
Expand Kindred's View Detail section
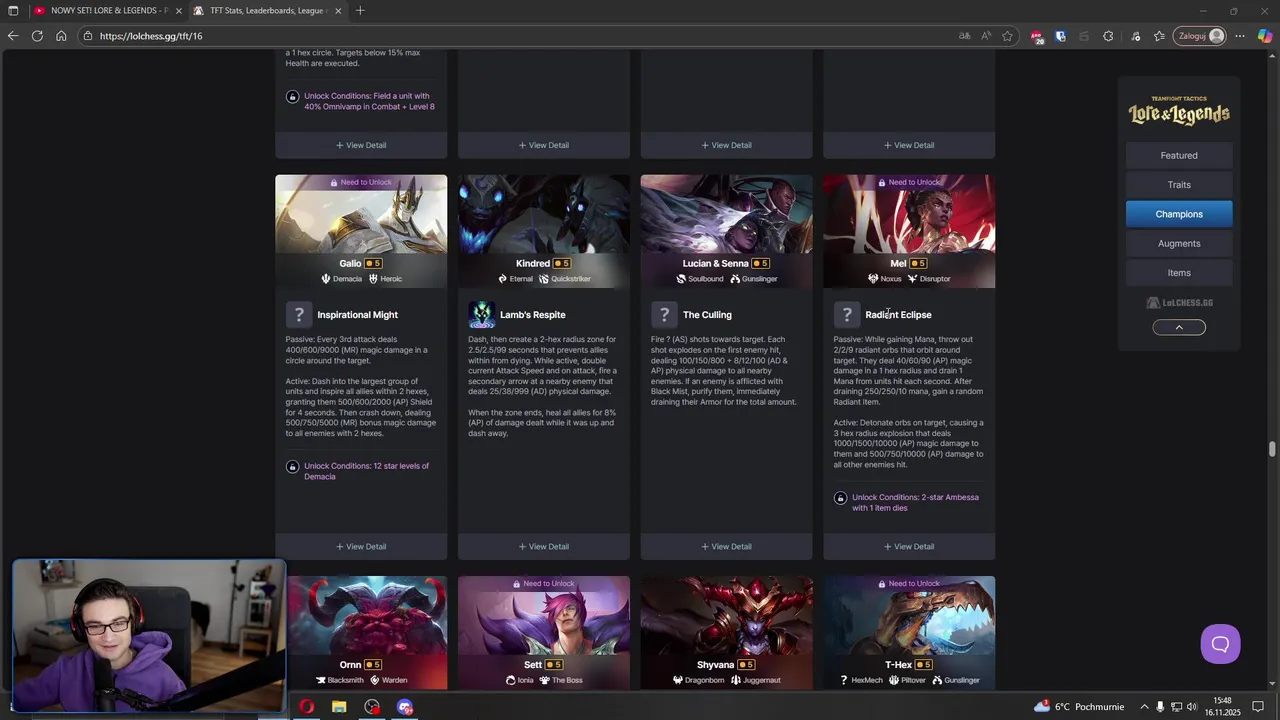tap(544, 546)
